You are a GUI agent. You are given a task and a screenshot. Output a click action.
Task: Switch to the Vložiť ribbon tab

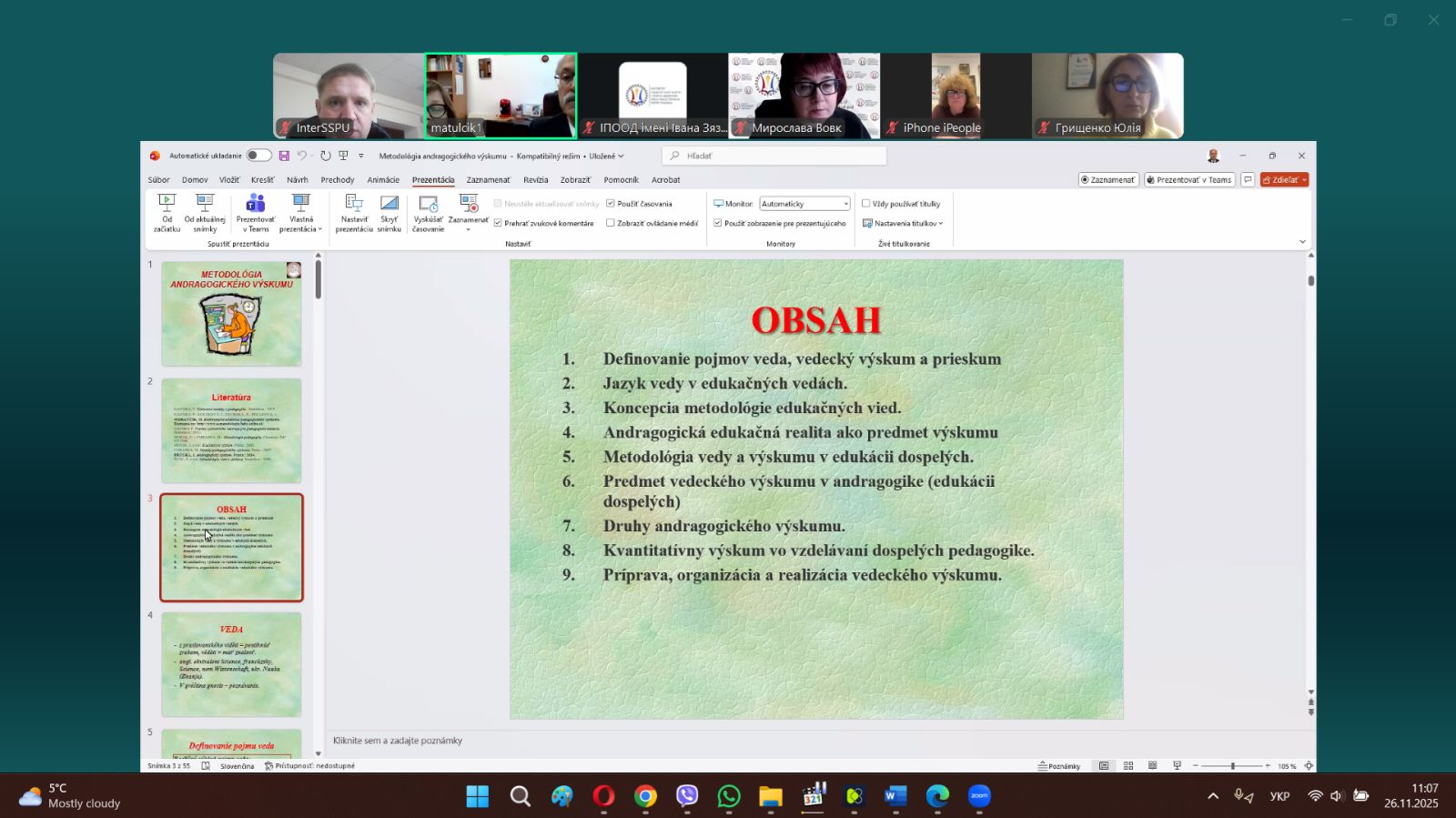(229, 180)
